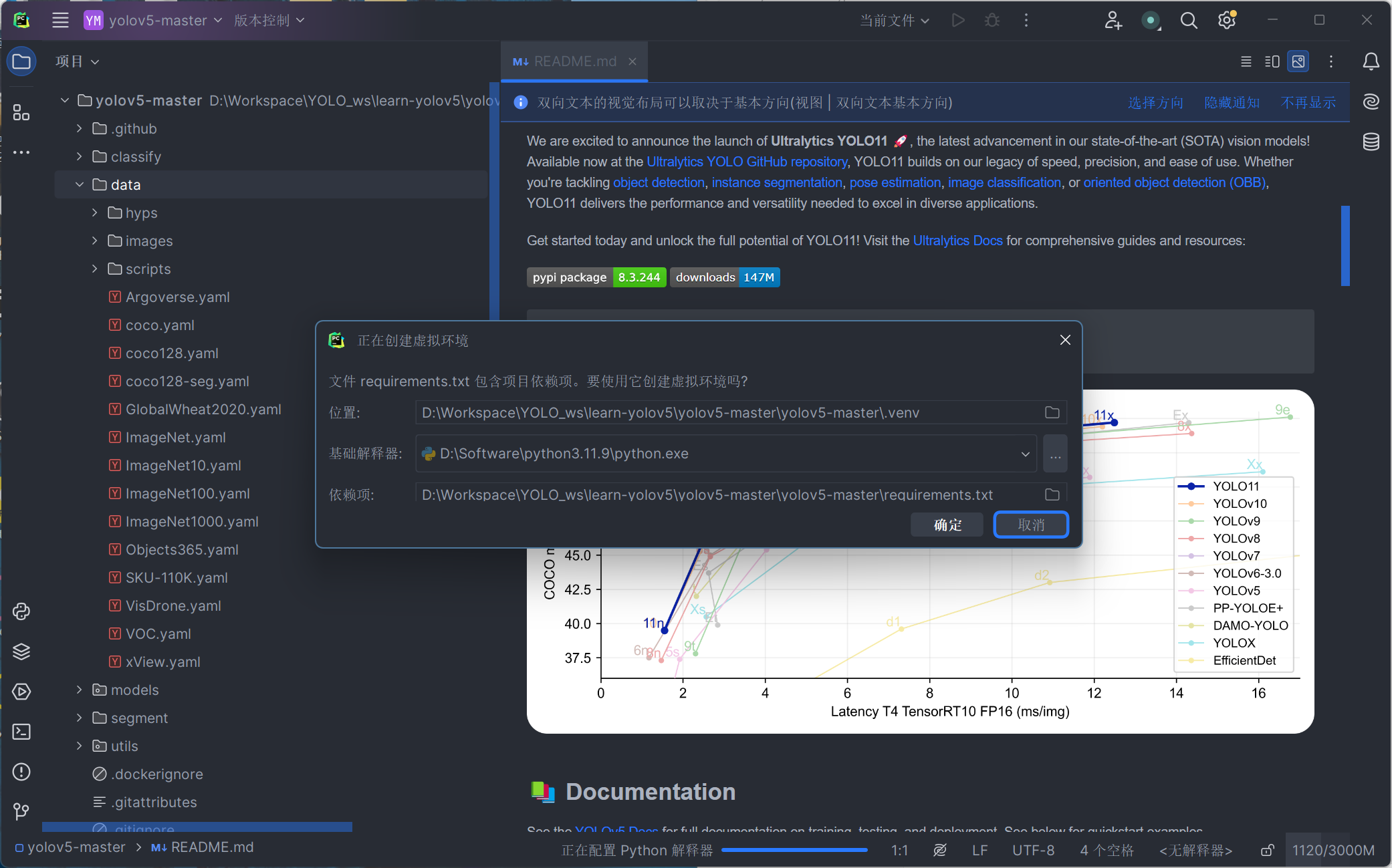
Task: Expand the models folder
Action: (80, 690)
